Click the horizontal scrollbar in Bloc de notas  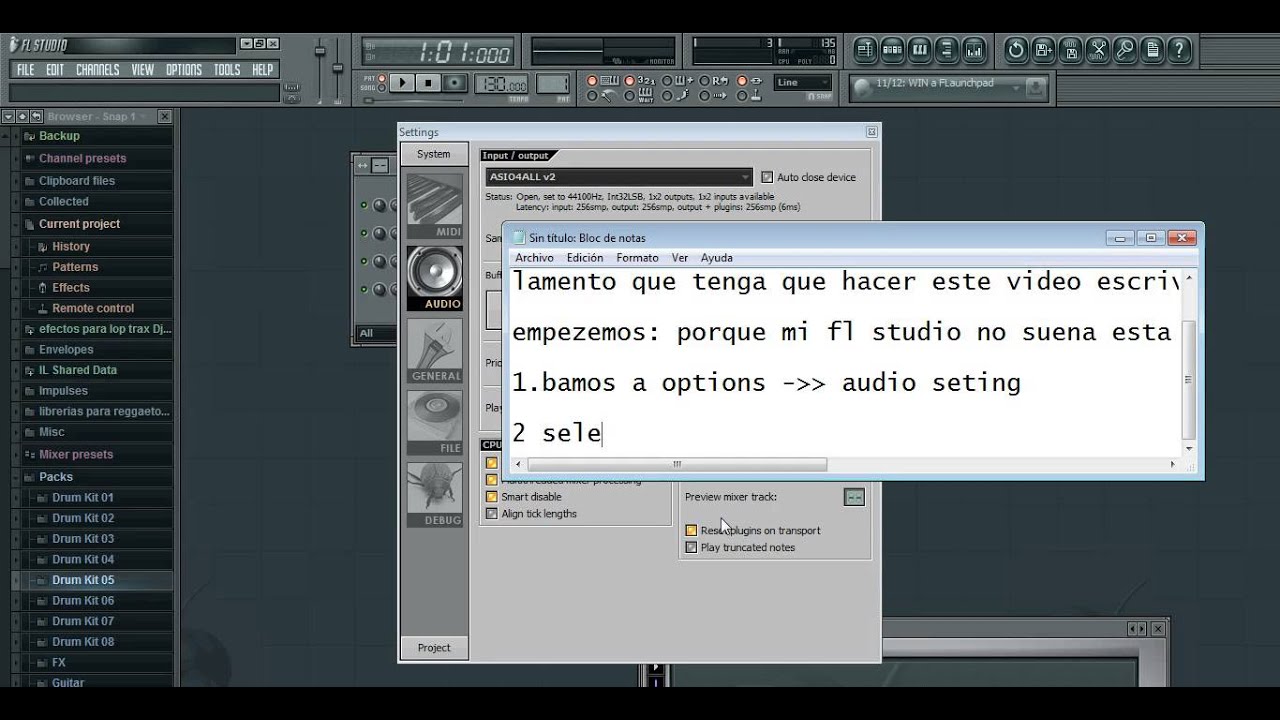(677, 464)
